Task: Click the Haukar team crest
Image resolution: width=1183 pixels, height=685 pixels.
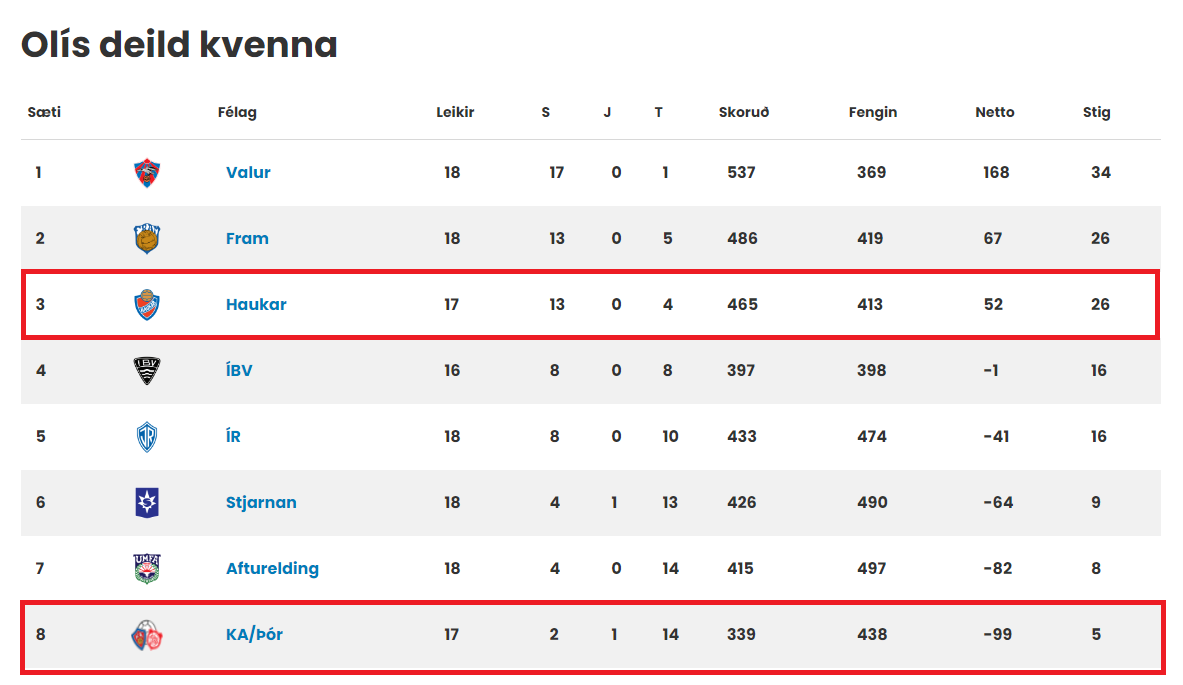Action: coord(147,305)
